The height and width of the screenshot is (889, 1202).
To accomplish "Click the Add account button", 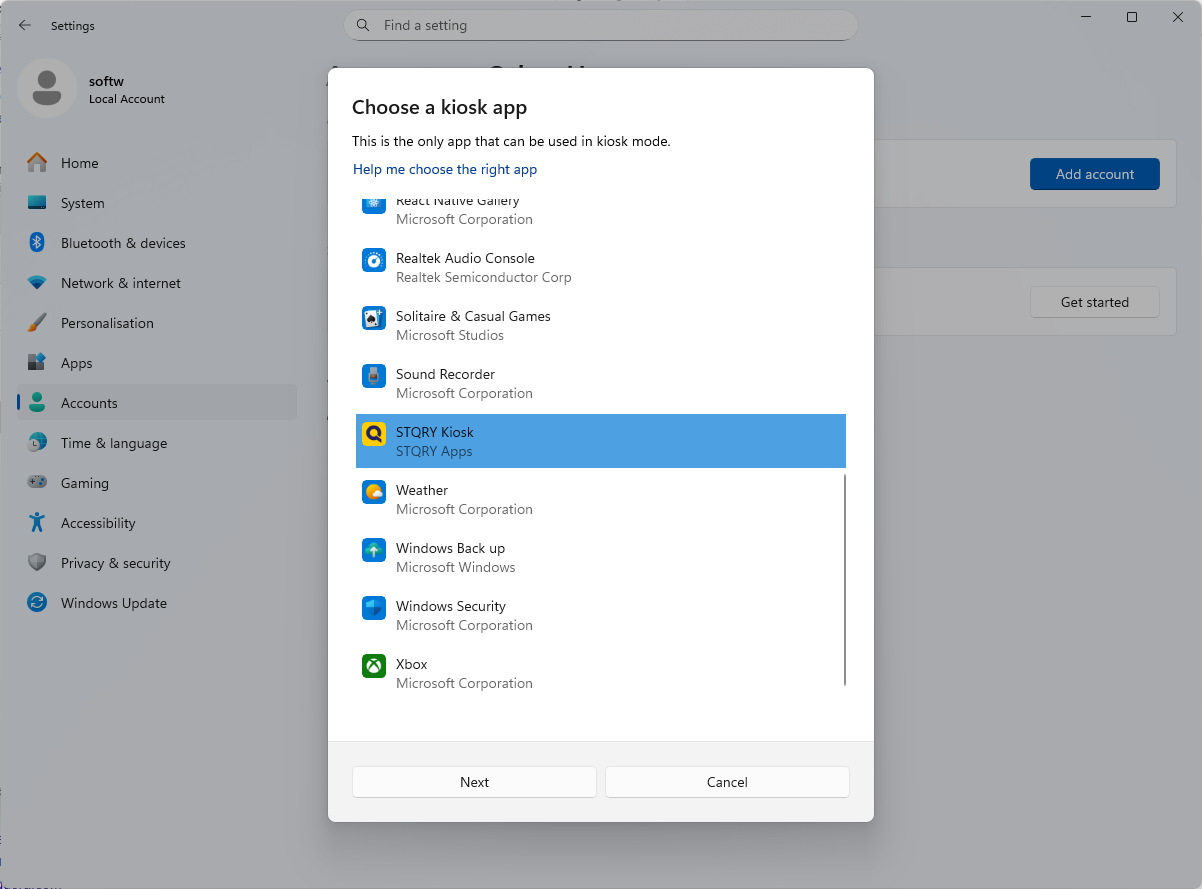I will click(1095, 174).
